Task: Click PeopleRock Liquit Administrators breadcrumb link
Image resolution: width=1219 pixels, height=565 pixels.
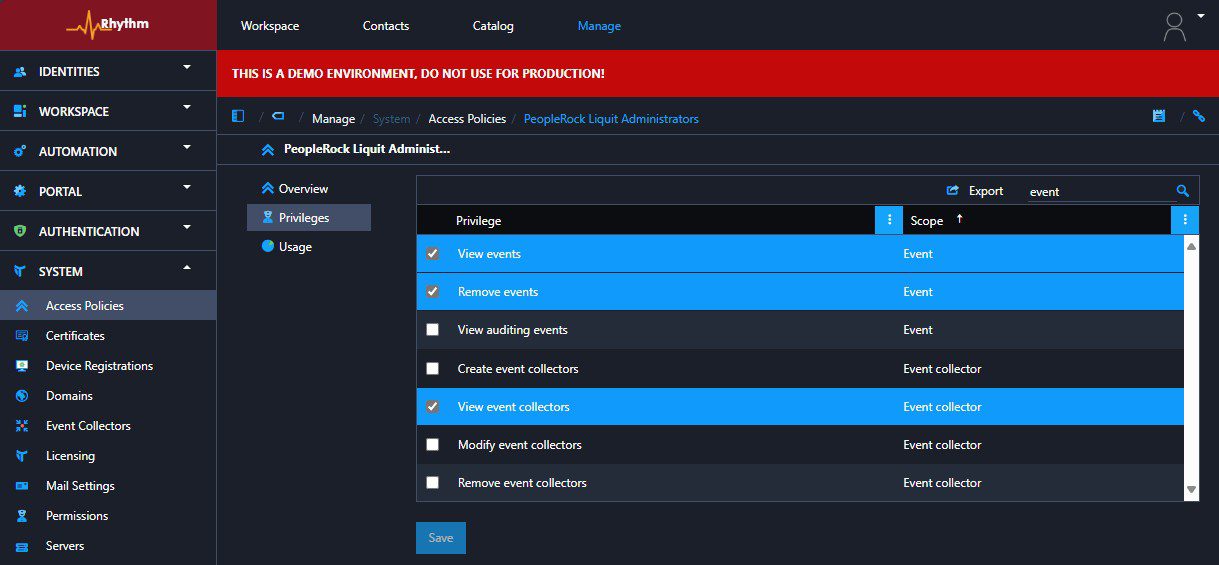Action: coord(611,119)
